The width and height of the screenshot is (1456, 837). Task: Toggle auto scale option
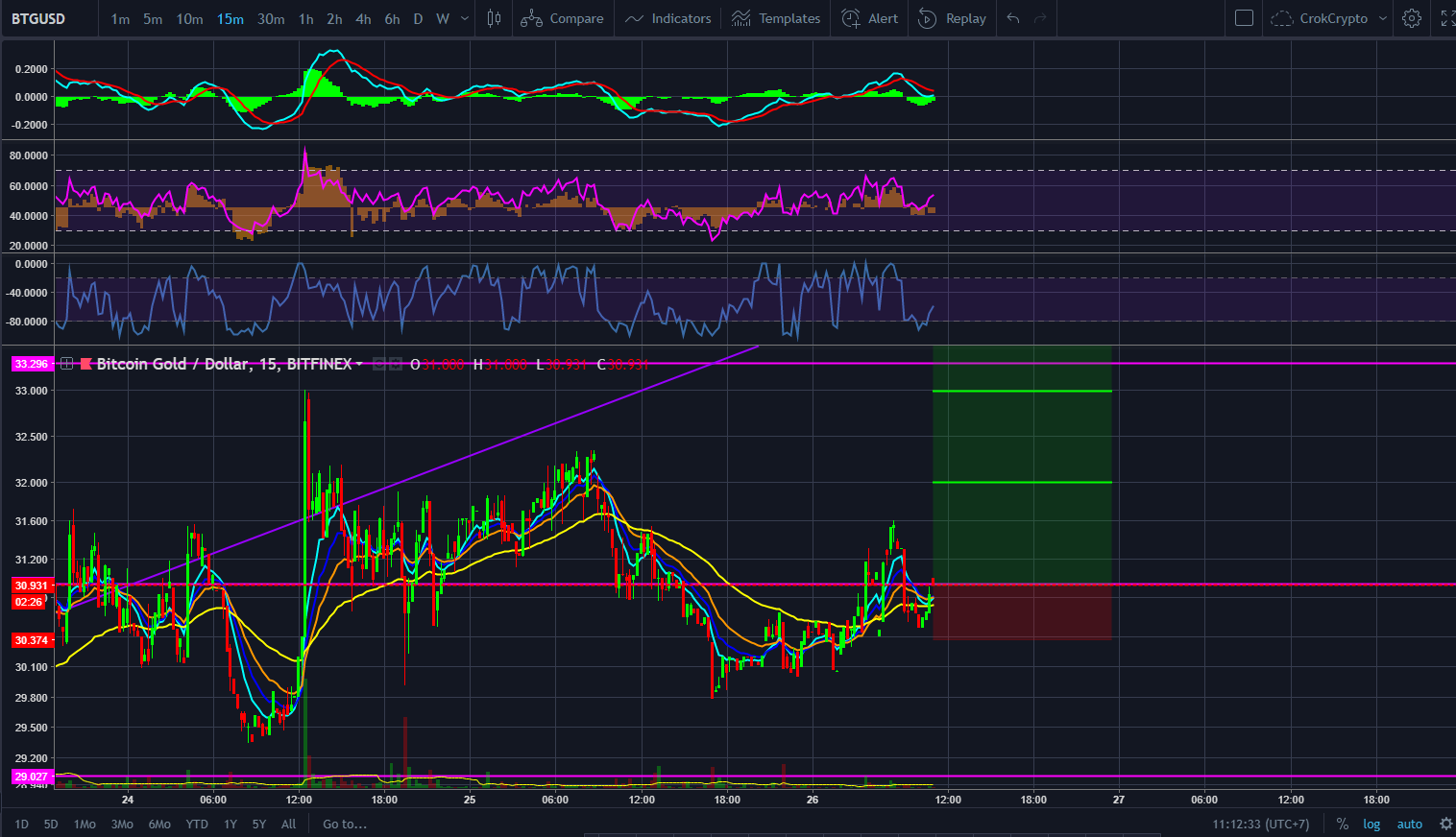coord(1409,824)
